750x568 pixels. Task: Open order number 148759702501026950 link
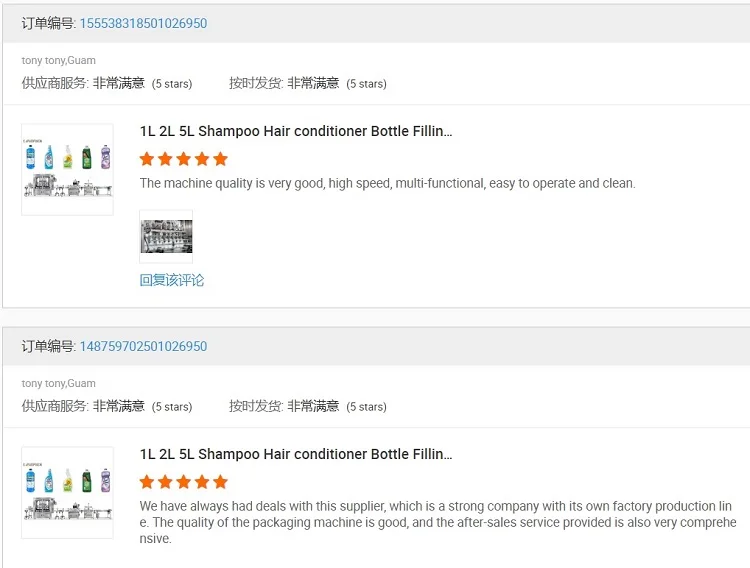tap(143, 346)
